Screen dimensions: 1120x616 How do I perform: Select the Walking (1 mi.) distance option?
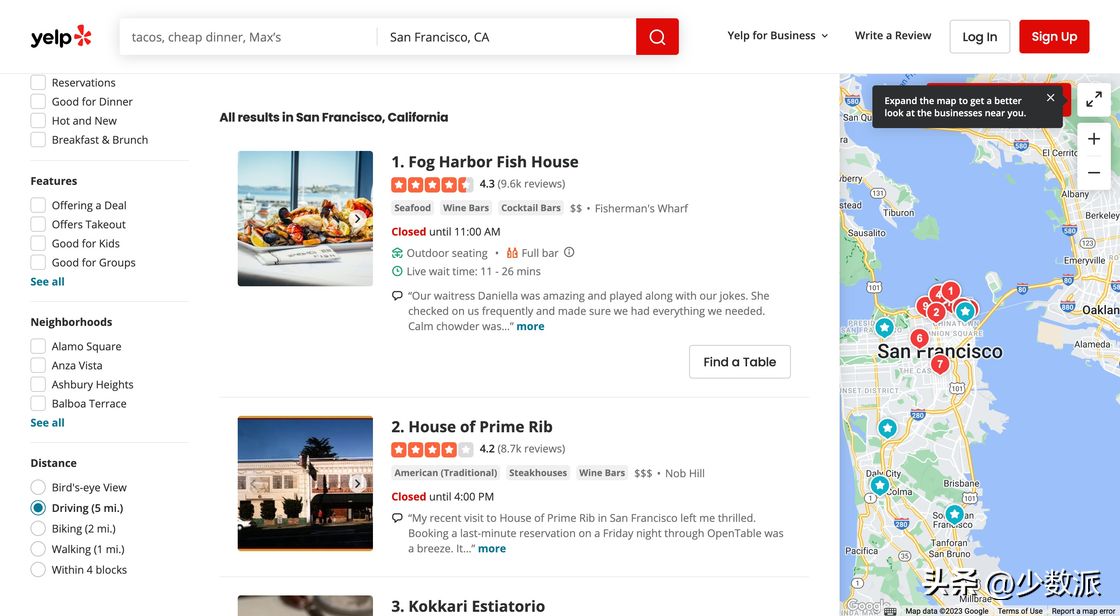point(38,549)
